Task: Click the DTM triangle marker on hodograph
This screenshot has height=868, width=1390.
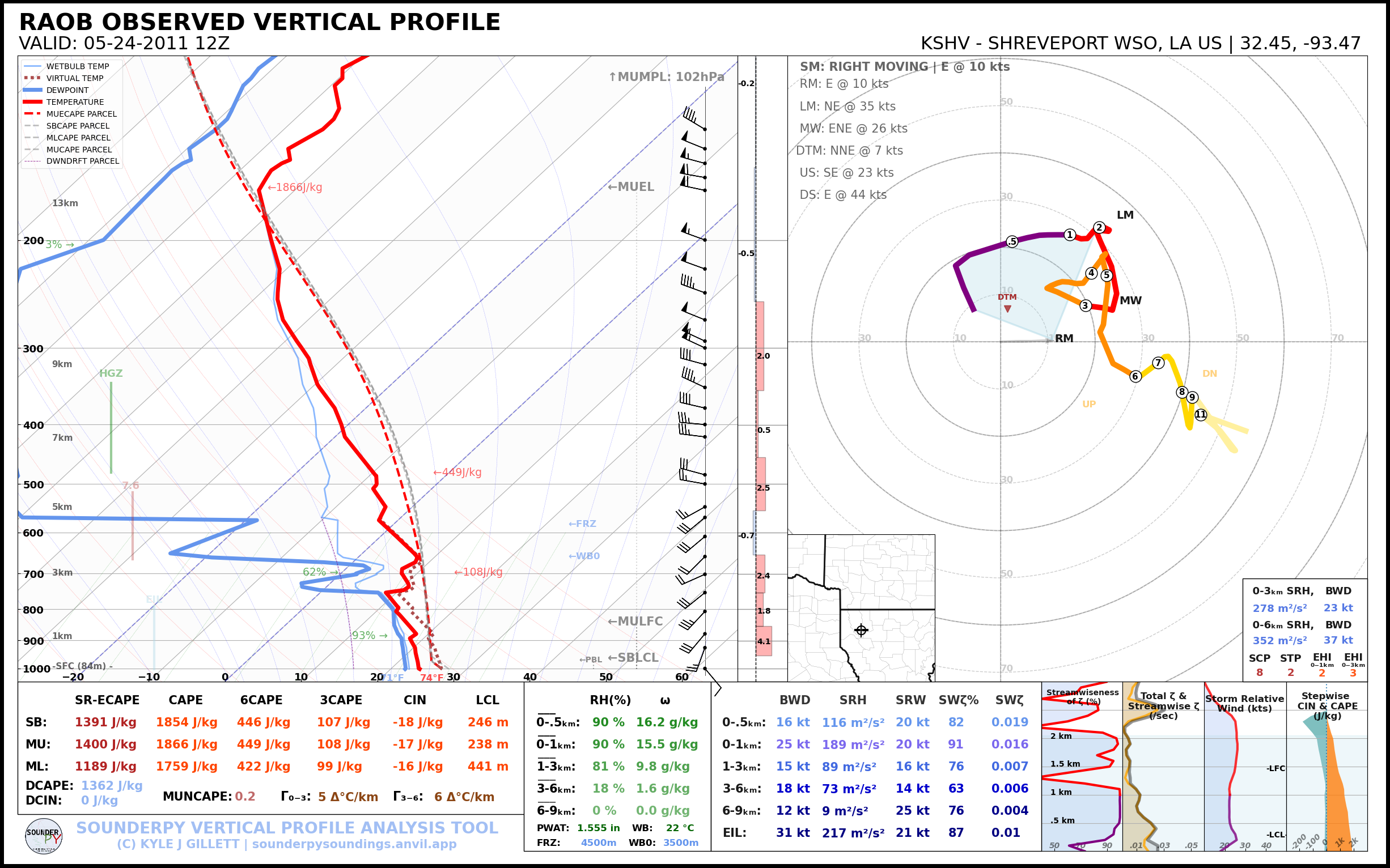Action: click(1007, 309)
